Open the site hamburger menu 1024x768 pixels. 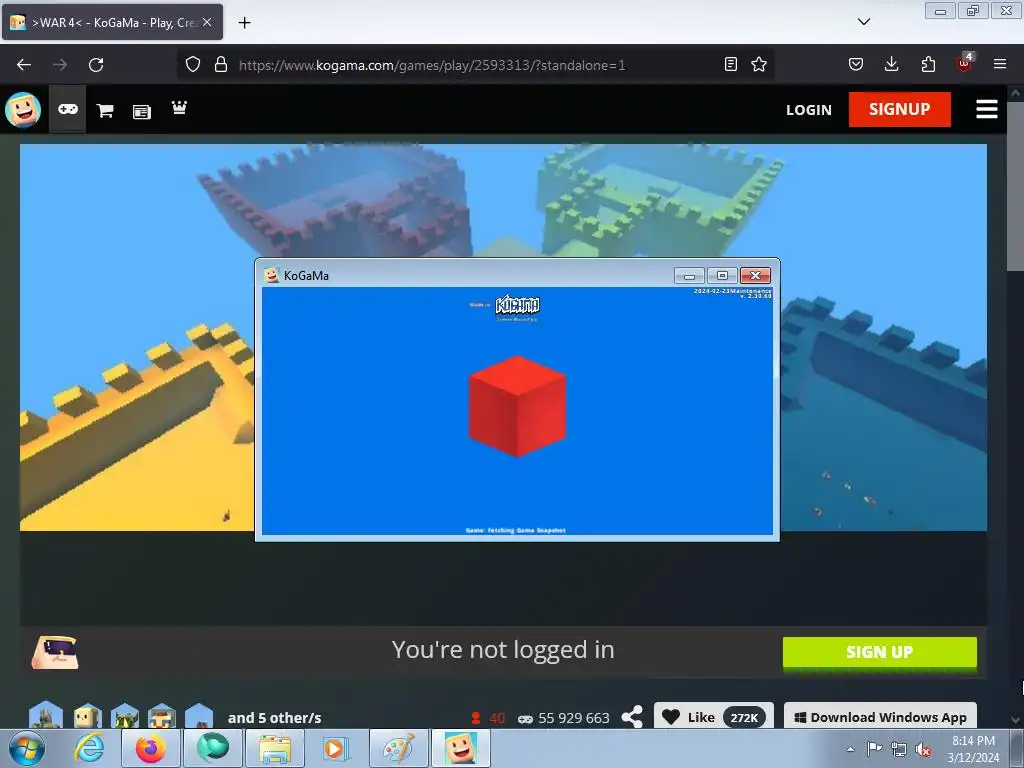[986, 109]
